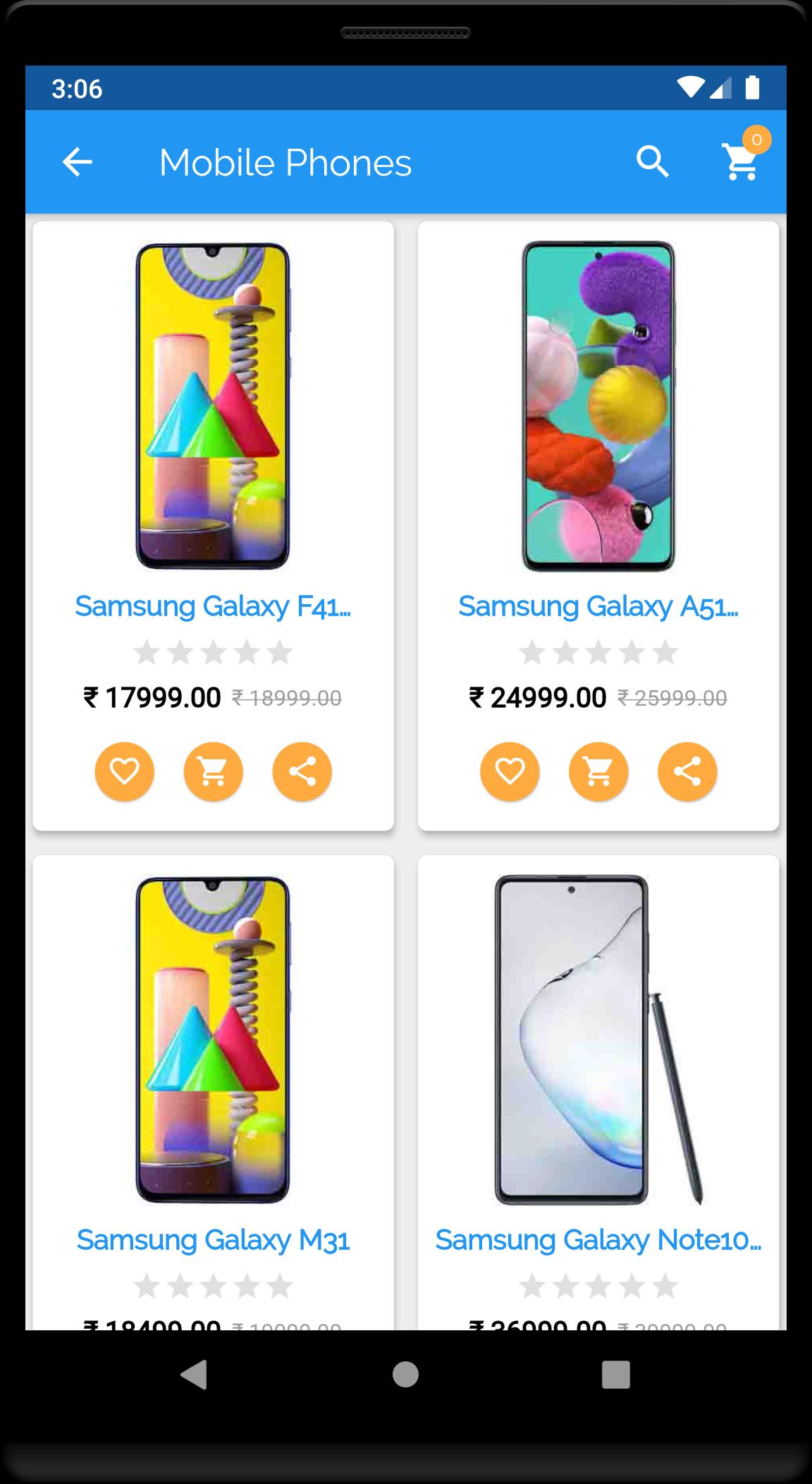Add Samsung Galaxy A51 to cart
The width and height of the screenshot is (812, 1484).
598,771
